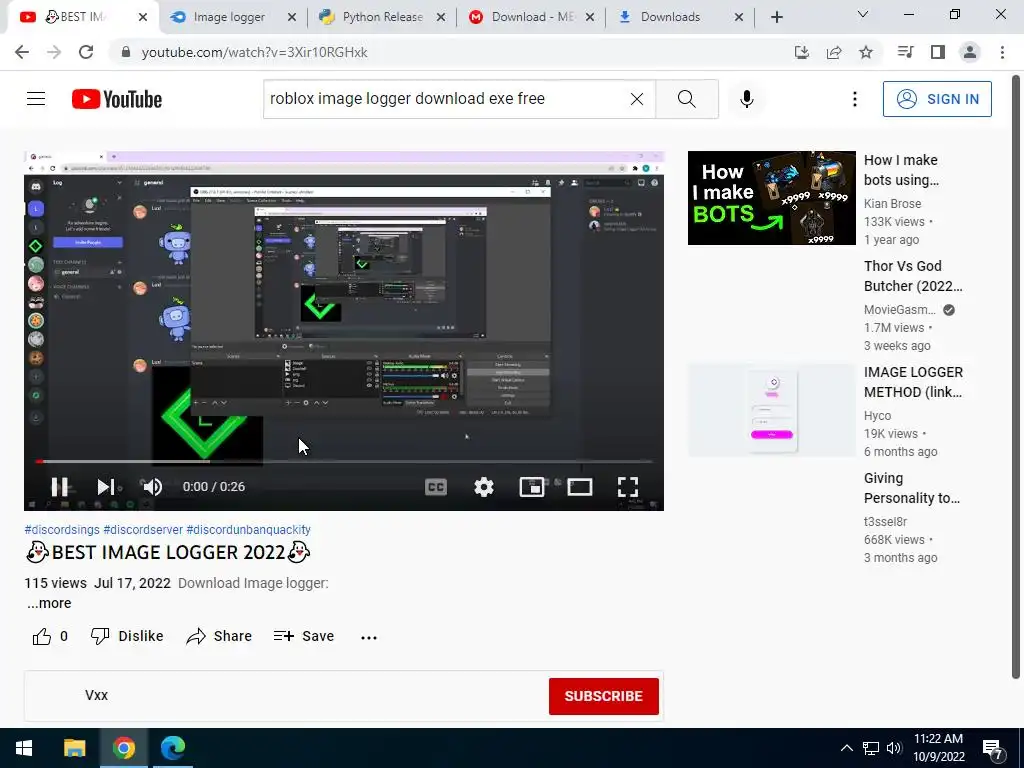Pause the video playback
Screen dimensions: 1024x768
click(x=59, y=487)
